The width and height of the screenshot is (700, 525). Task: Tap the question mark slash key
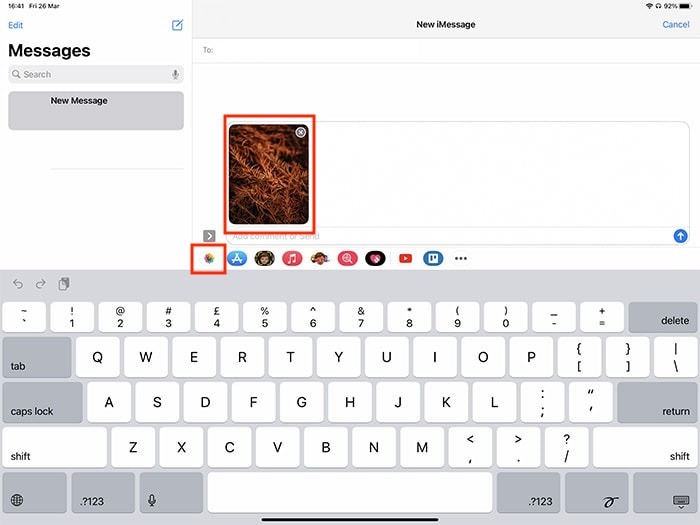(567, 447)
